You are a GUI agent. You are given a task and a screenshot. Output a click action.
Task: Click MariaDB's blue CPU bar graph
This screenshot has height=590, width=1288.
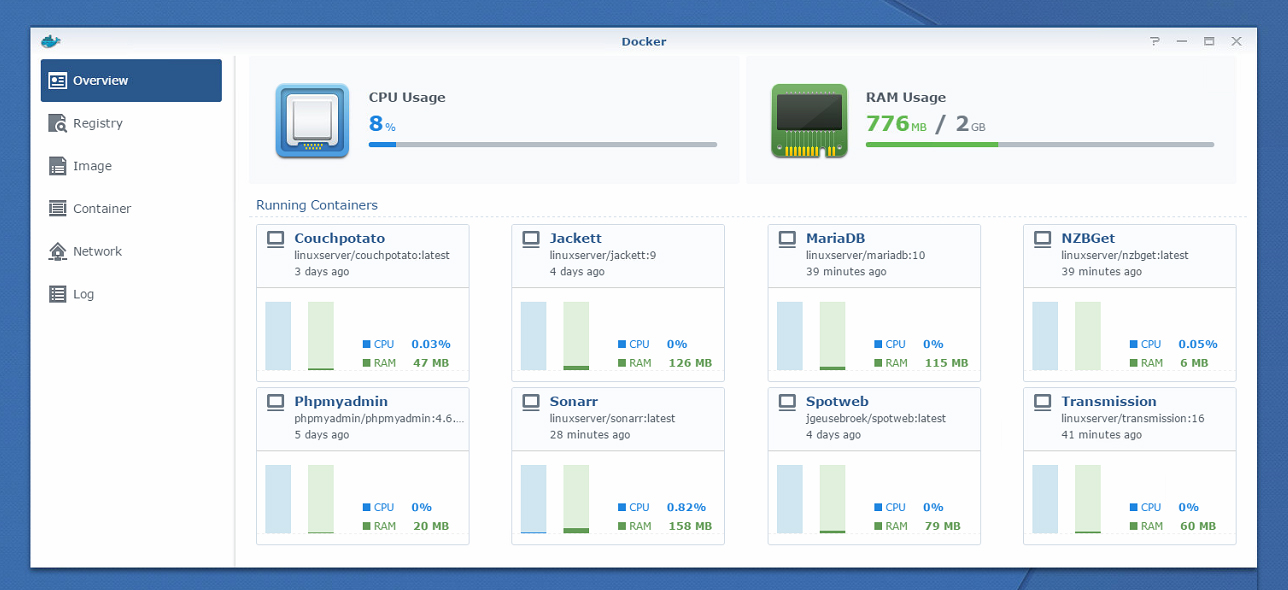(790, 336)
